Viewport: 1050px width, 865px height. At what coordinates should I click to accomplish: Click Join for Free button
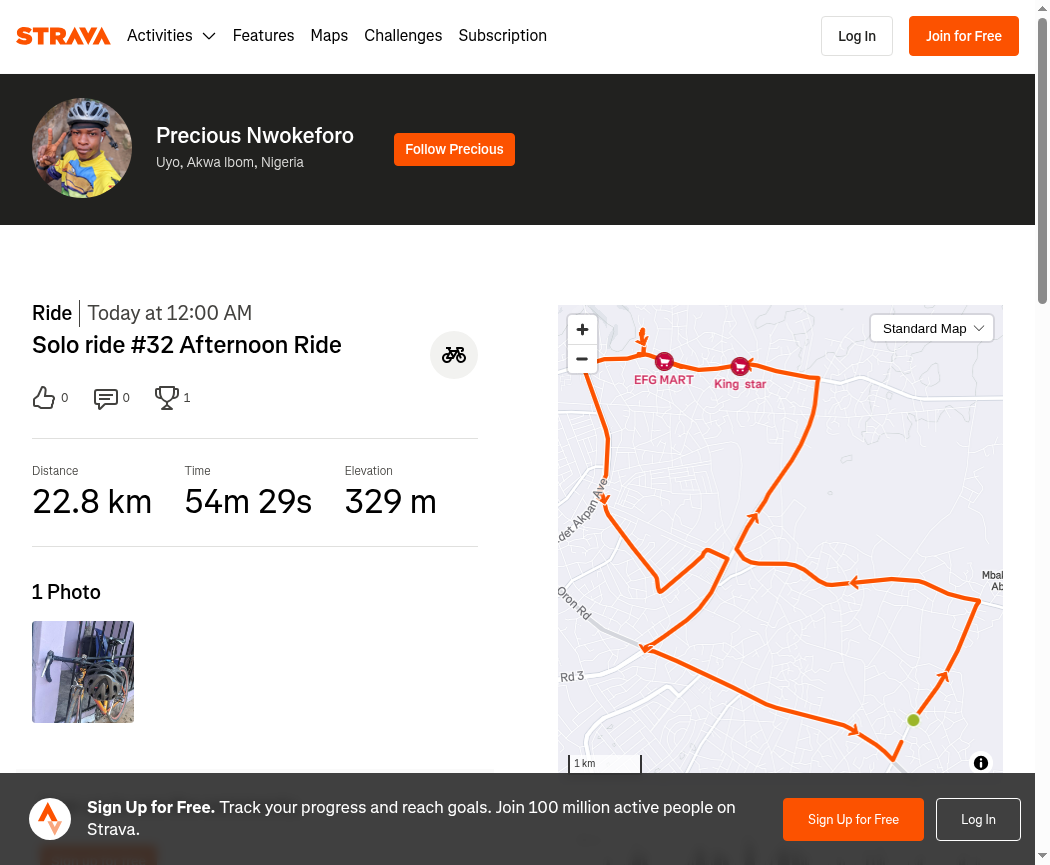click(963, 36)
